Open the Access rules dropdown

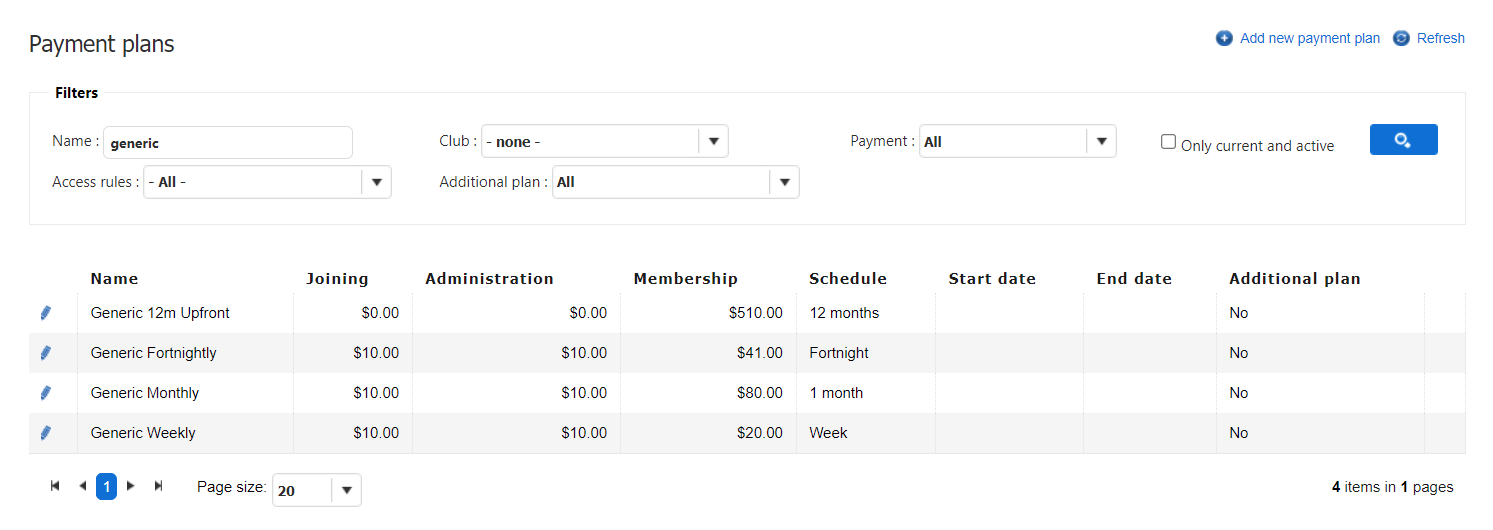pos(376,182)
